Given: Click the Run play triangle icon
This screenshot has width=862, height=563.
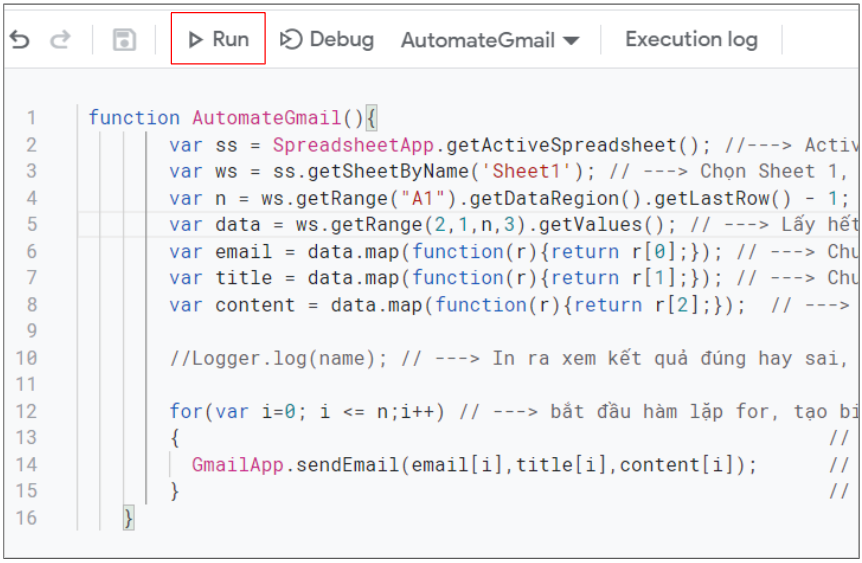Looking at the screenshot, I should (x=195, y=40).
